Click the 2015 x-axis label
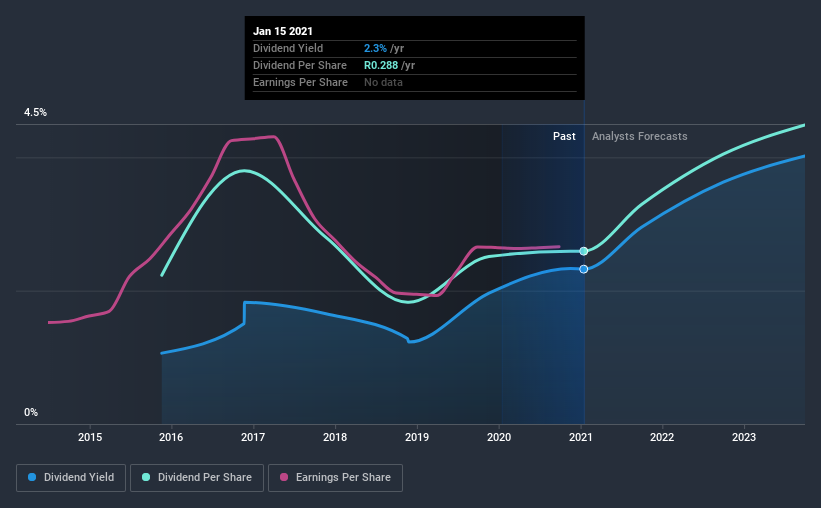The height and width of the screenshot is (508, 821). click(90, 437)
